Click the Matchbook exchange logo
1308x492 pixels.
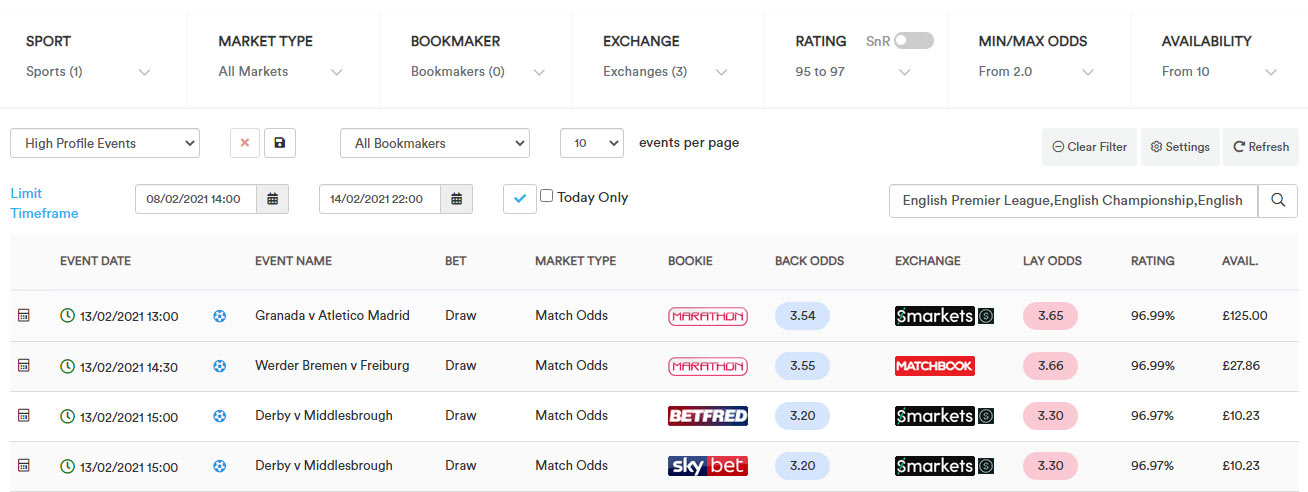tap(935, 366)
